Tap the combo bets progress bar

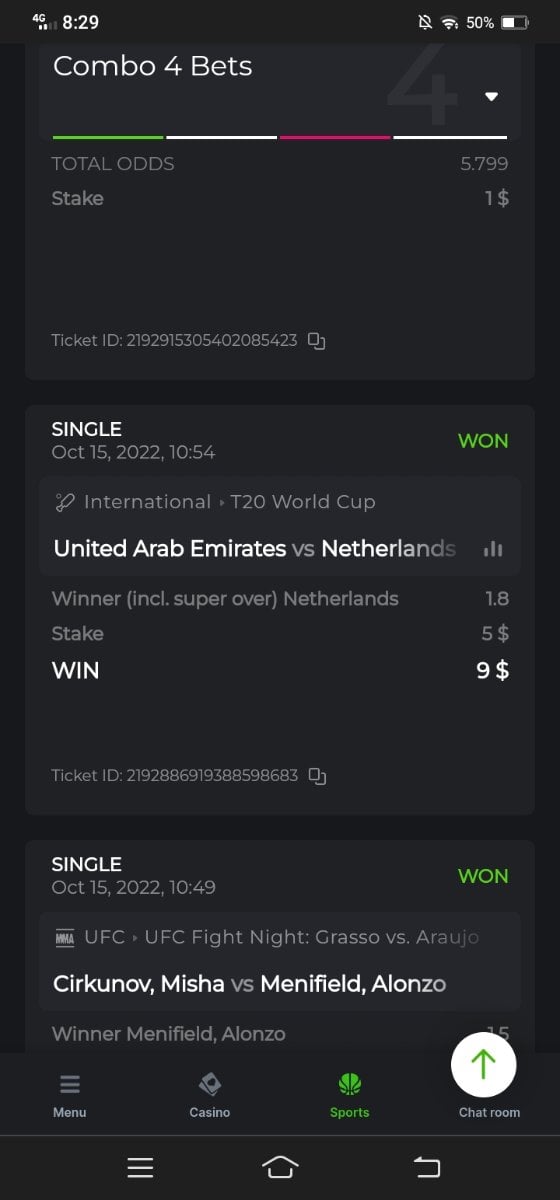(x=280, y=137)
